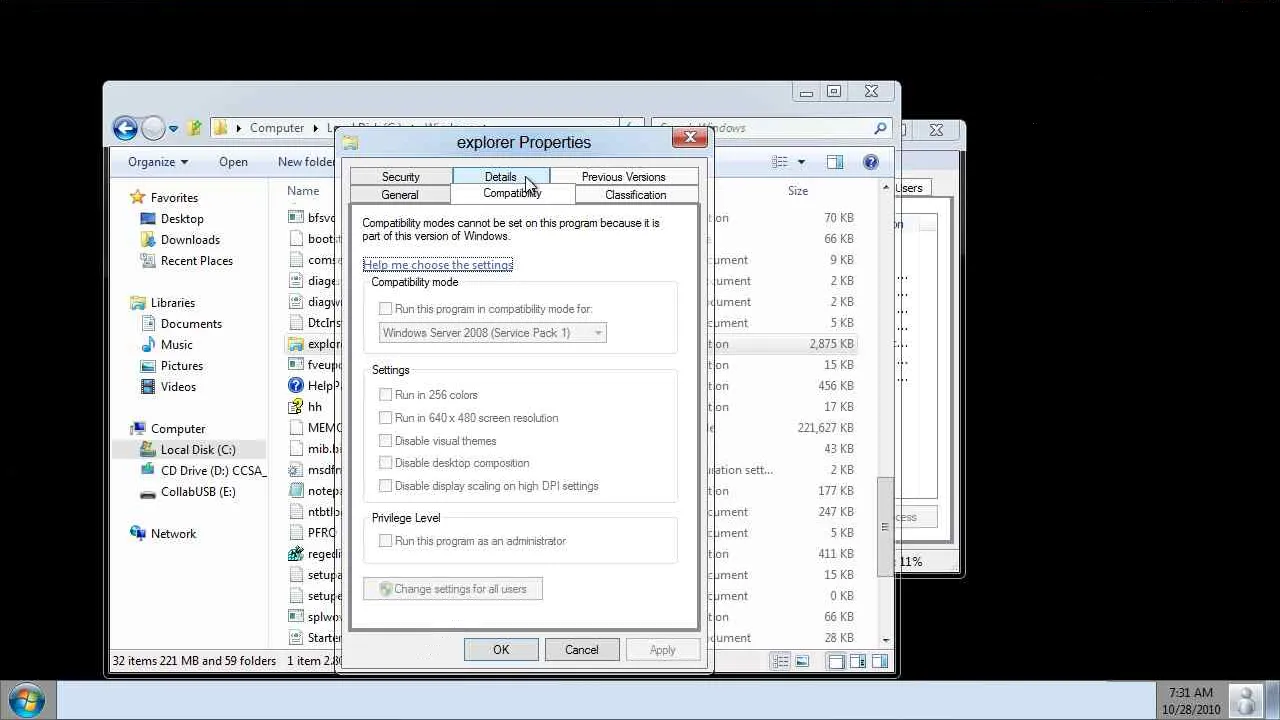Click Cancel in explorer Properties
Viewport: 1280px width, 720px height.
coord(582,650)
